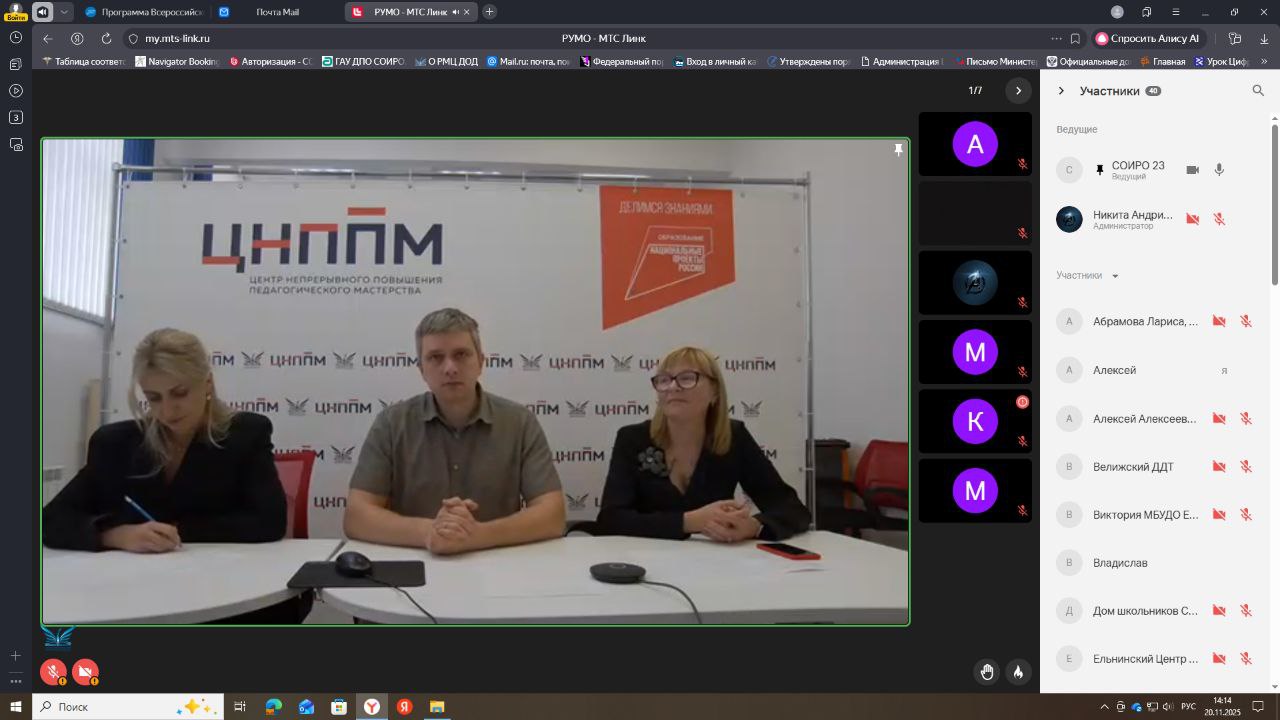Viewport: 1280px width, 720px height.
Task: Expand the tab group dropdown arrow
Action: [65, 12]
